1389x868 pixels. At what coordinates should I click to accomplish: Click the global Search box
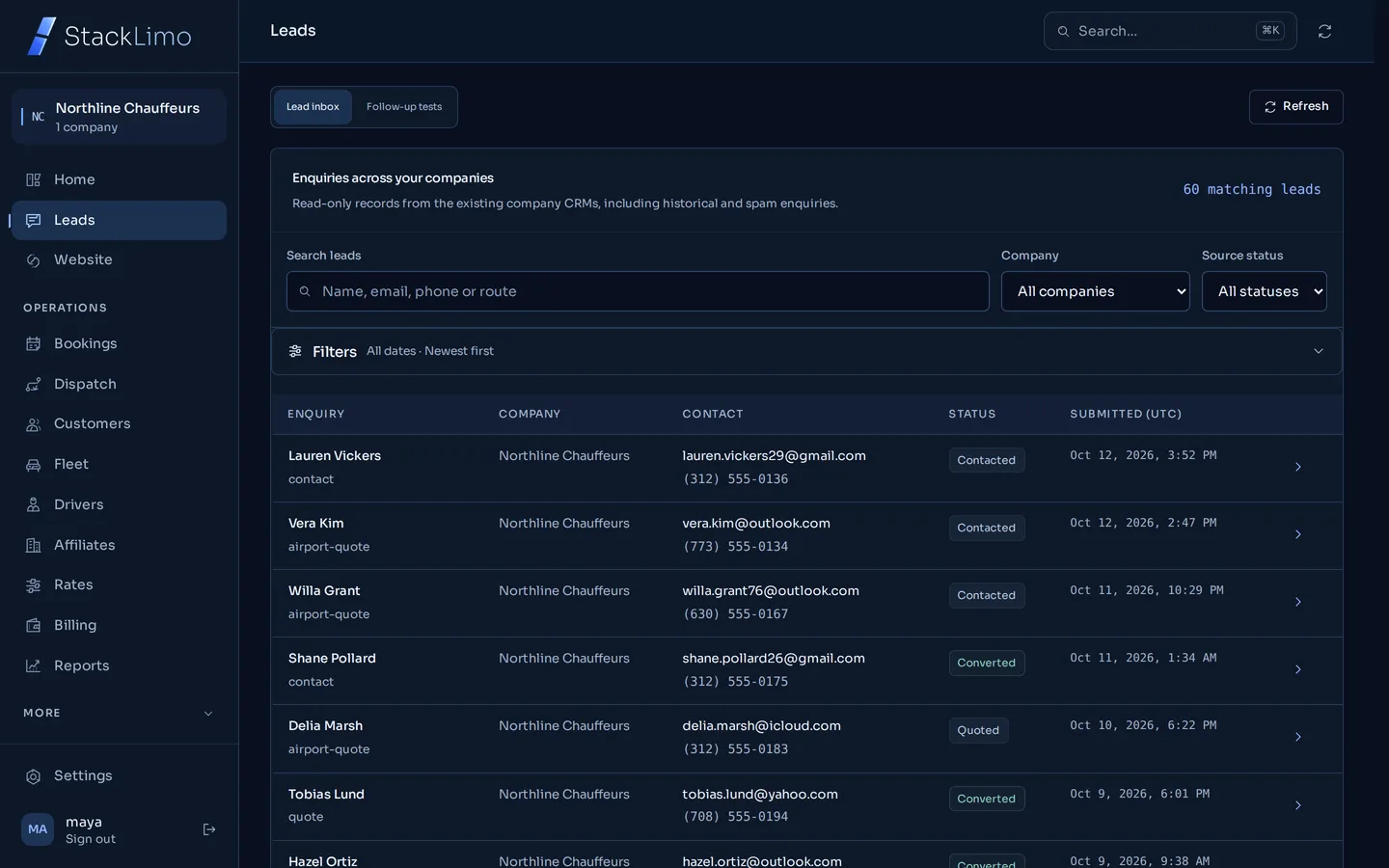1170,31
